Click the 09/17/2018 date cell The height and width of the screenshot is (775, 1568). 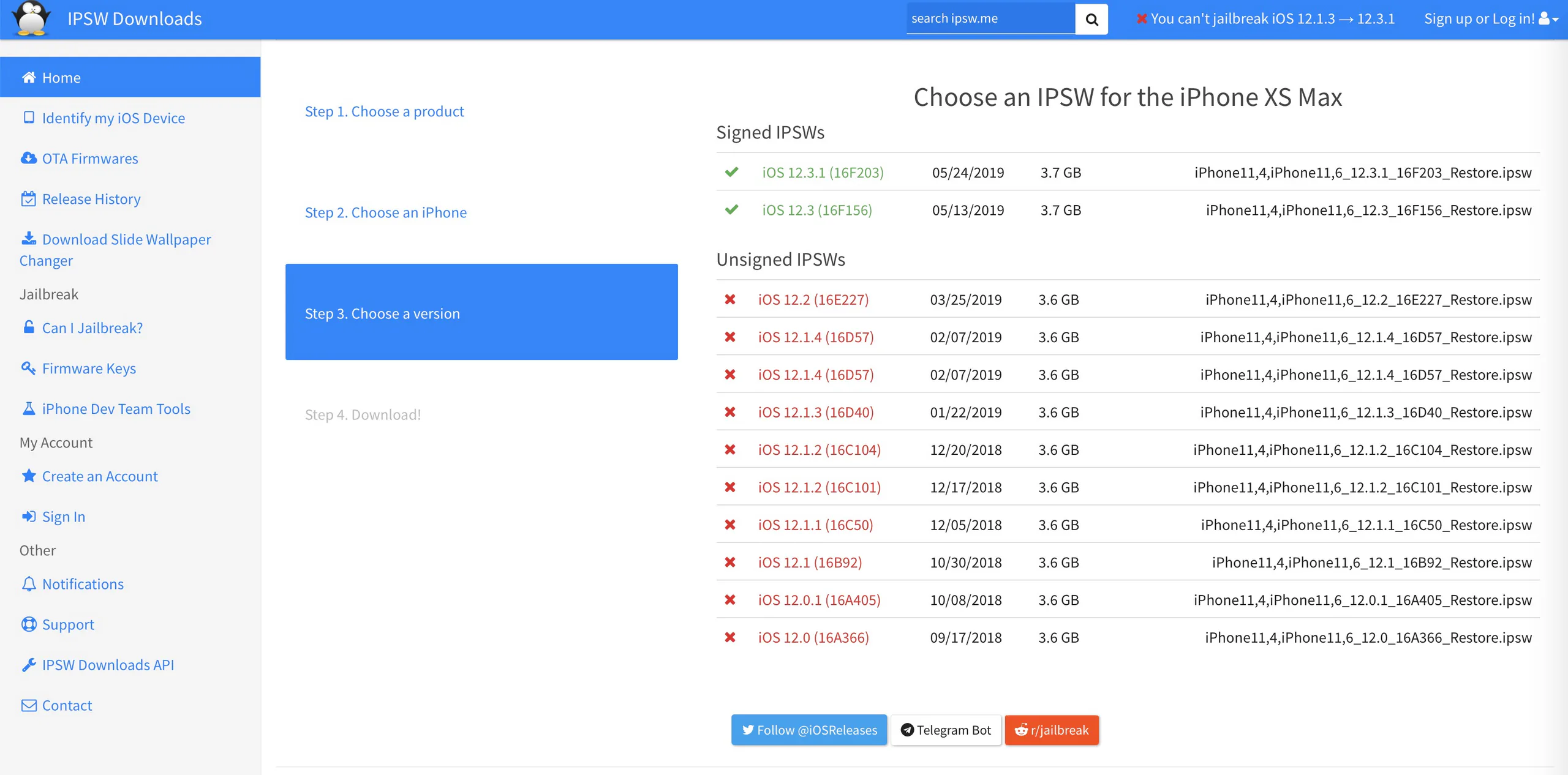[966, 637]
